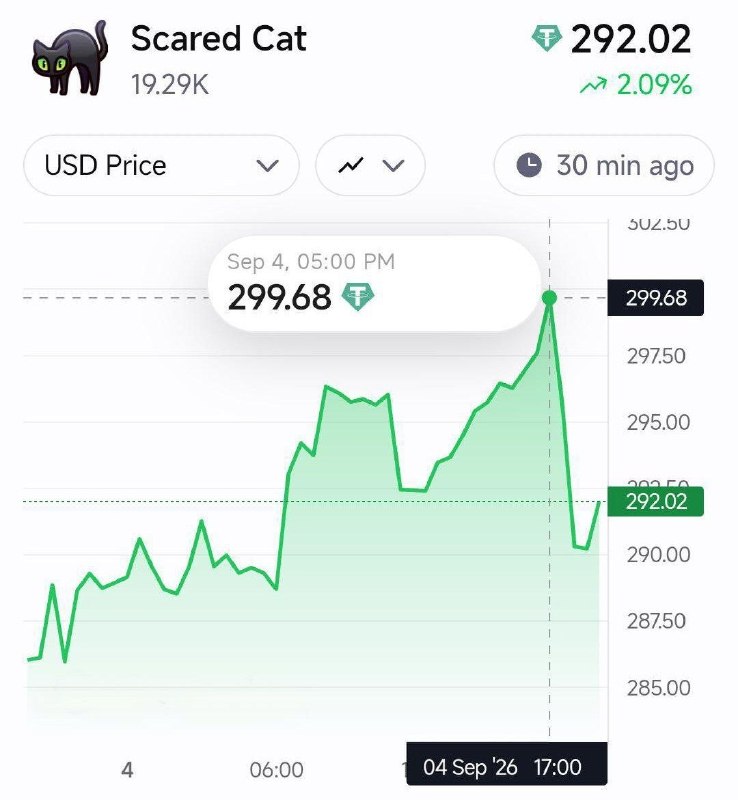Click the Scared Cat black cat icon
This screenshot has height=800, width=738.
tap(70, 58)
